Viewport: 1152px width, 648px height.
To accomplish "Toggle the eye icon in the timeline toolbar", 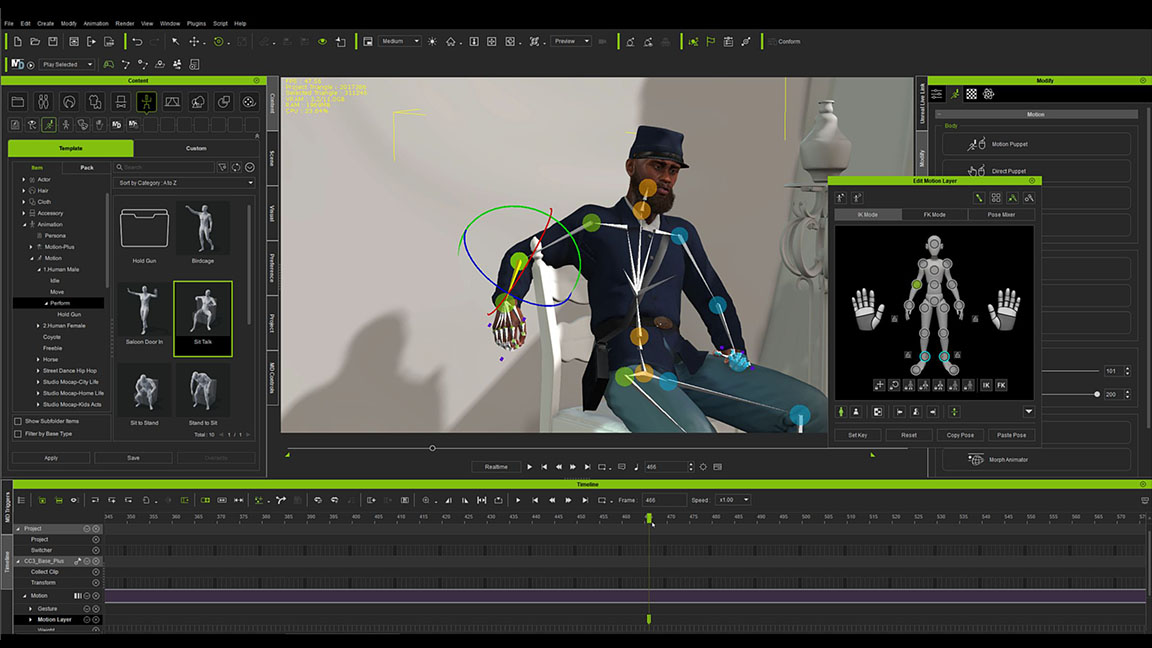I will (73, 500).
